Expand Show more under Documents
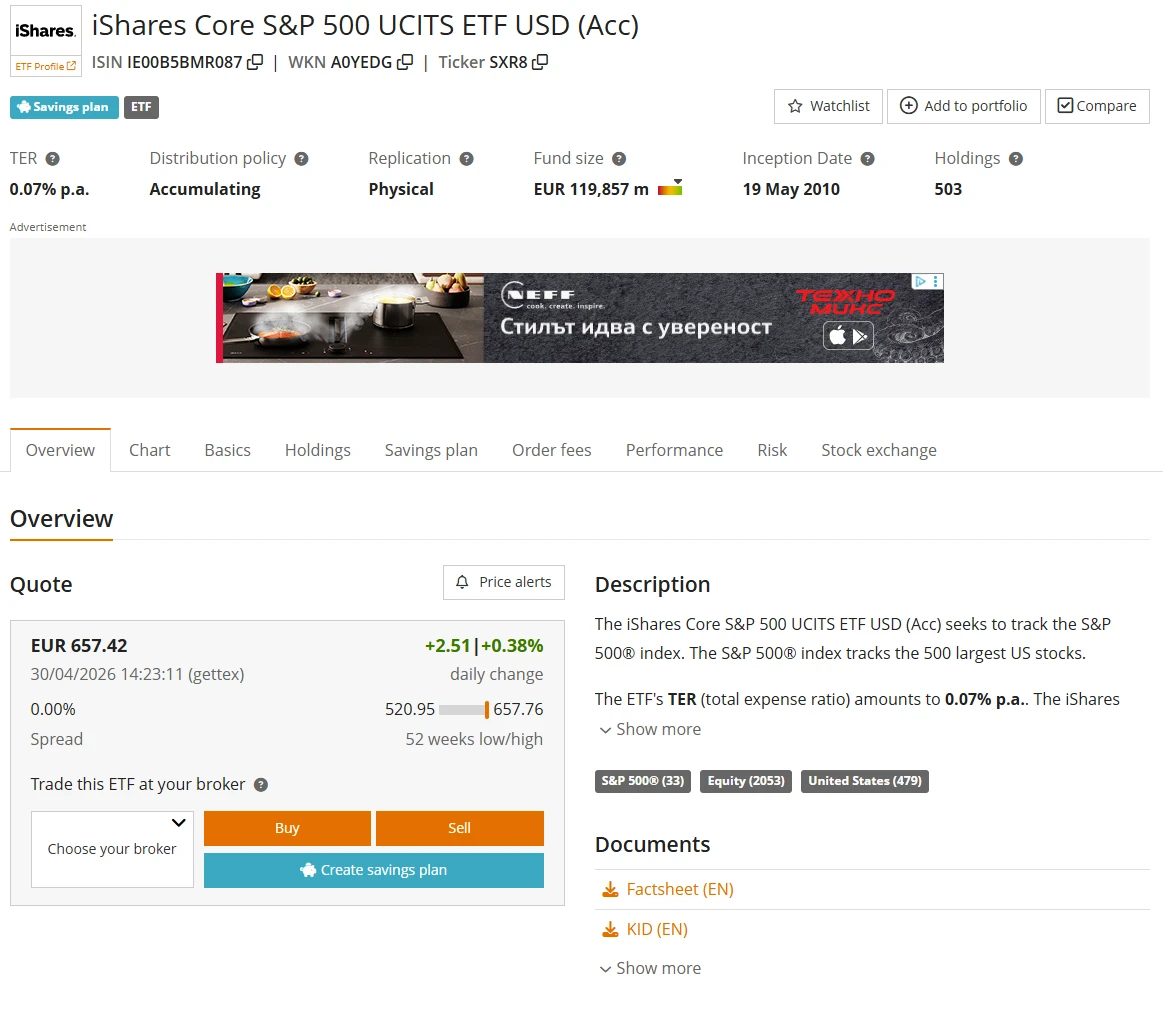Image resolution: width=1163 pixels, height=1022 pixels. 650,968
